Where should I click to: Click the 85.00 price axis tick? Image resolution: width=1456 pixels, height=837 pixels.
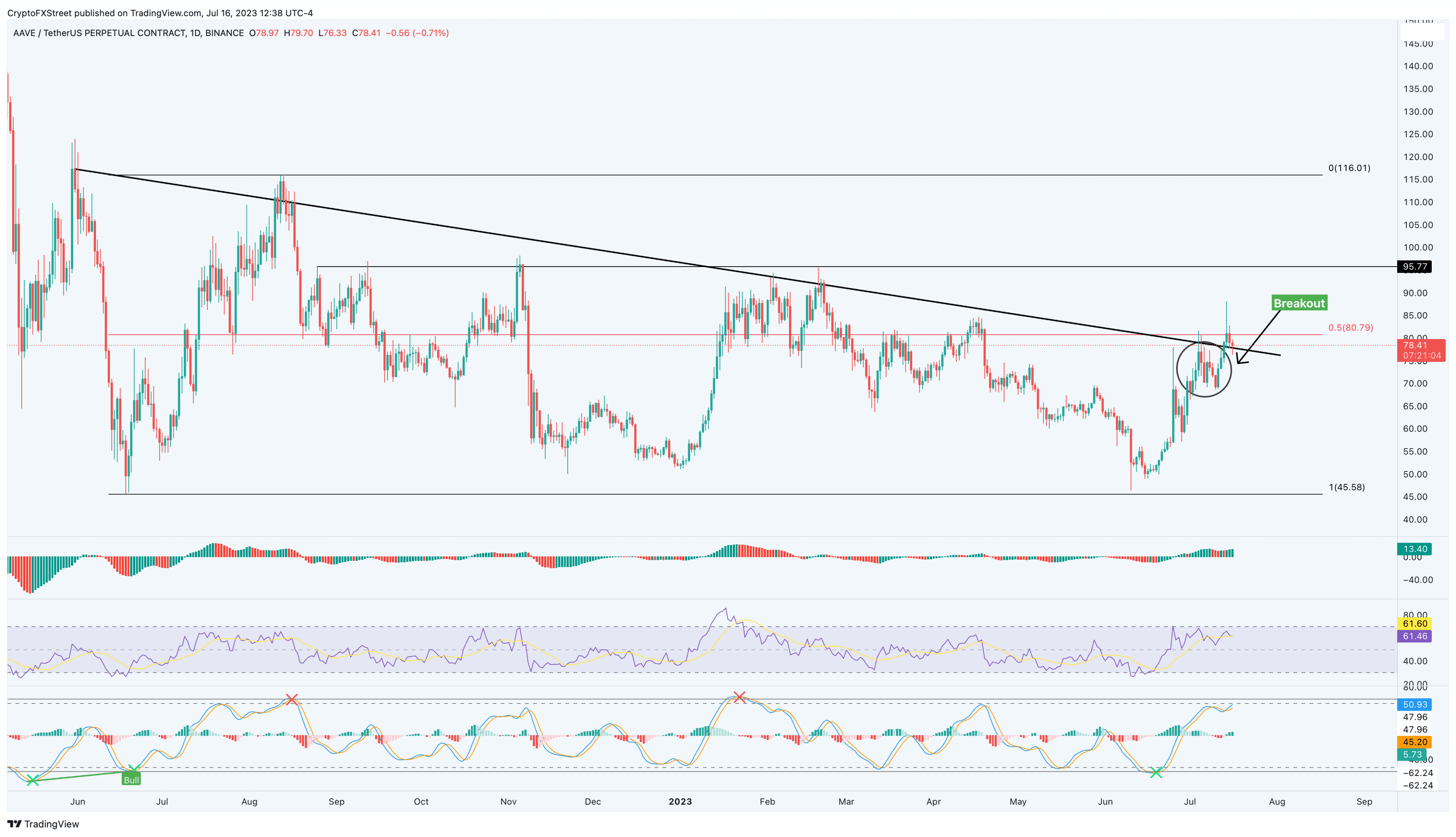click(x=1415, y=315)
